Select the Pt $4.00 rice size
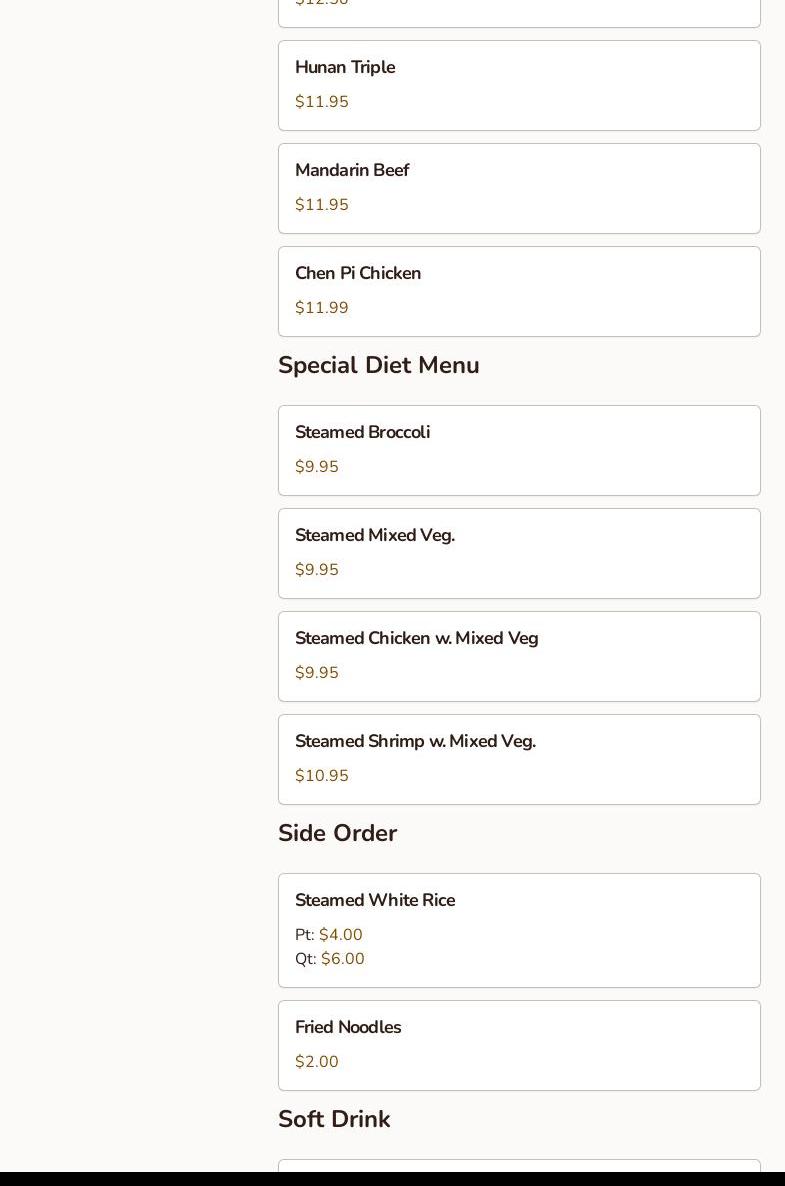The width and height of the screenshot is (785, 1186). [329, 935]
